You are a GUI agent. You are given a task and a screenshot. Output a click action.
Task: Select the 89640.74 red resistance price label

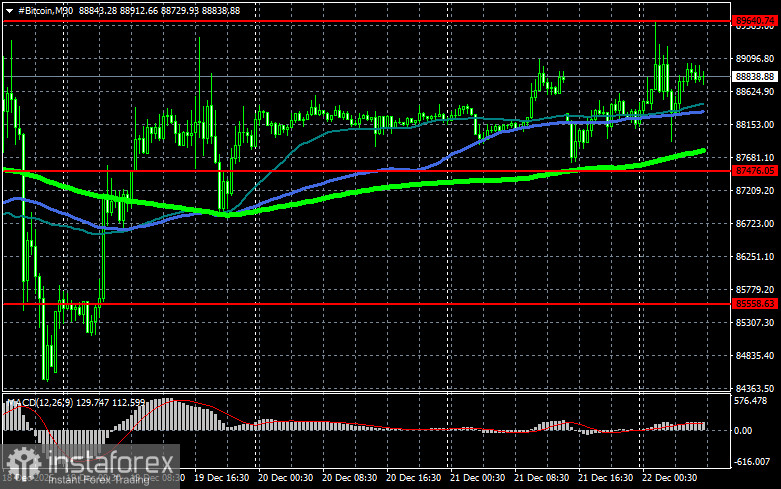pos(754,20)
